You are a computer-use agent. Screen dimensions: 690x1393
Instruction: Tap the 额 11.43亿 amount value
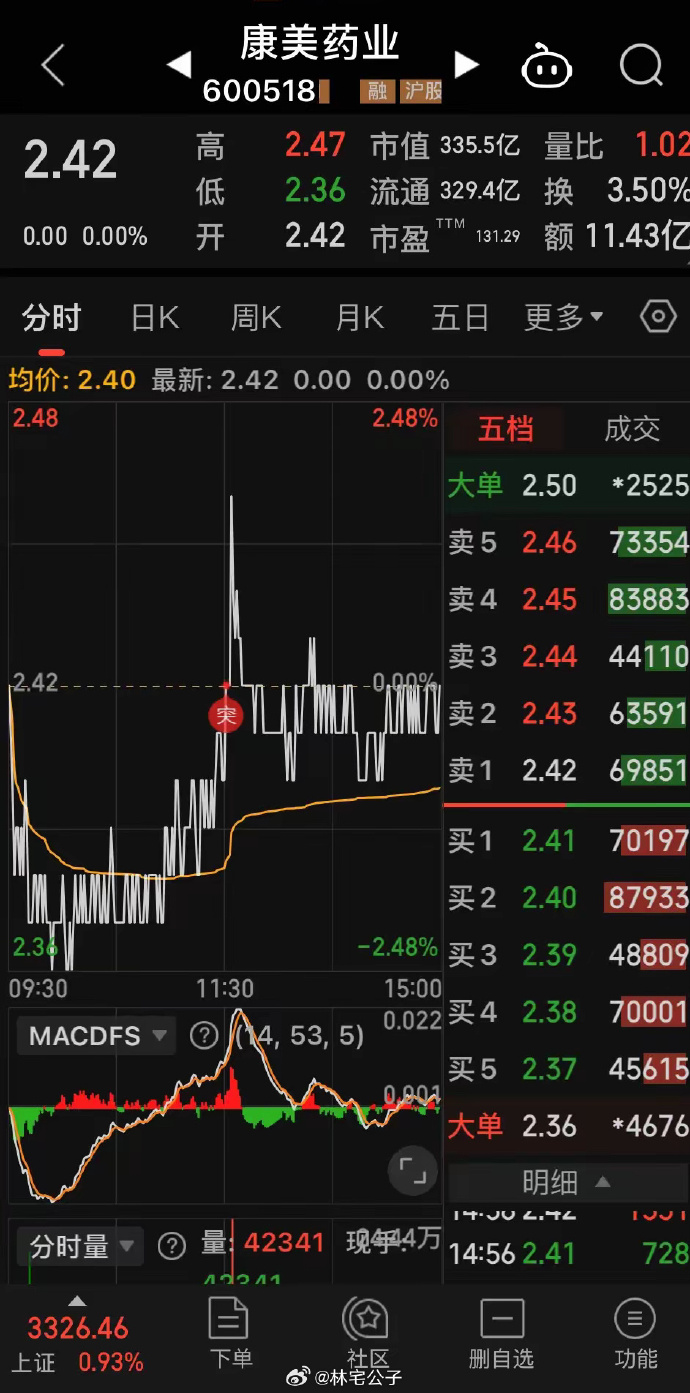click(x=637, y=236)
